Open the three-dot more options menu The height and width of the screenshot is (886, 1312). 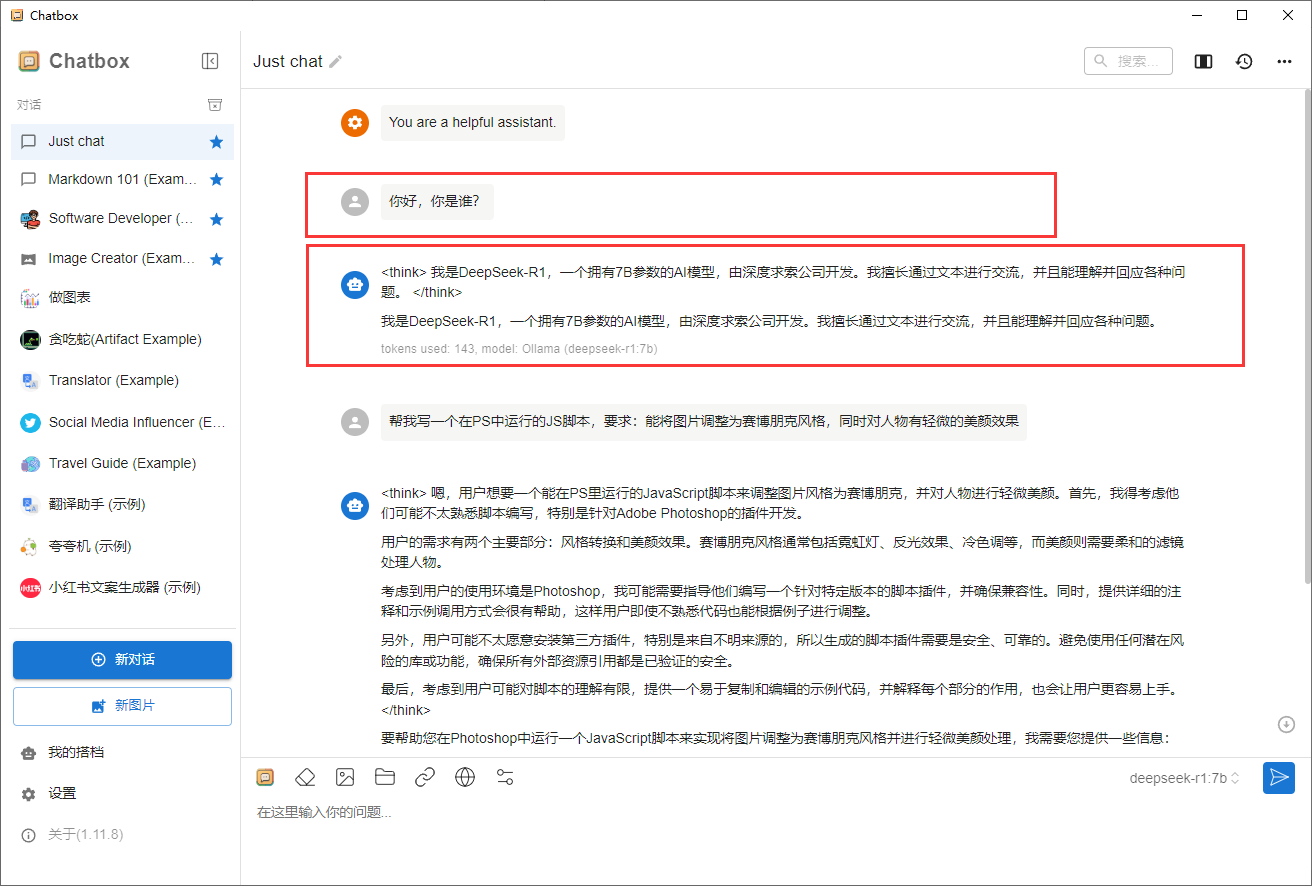pyautogui.click(x=1284, y=61)
